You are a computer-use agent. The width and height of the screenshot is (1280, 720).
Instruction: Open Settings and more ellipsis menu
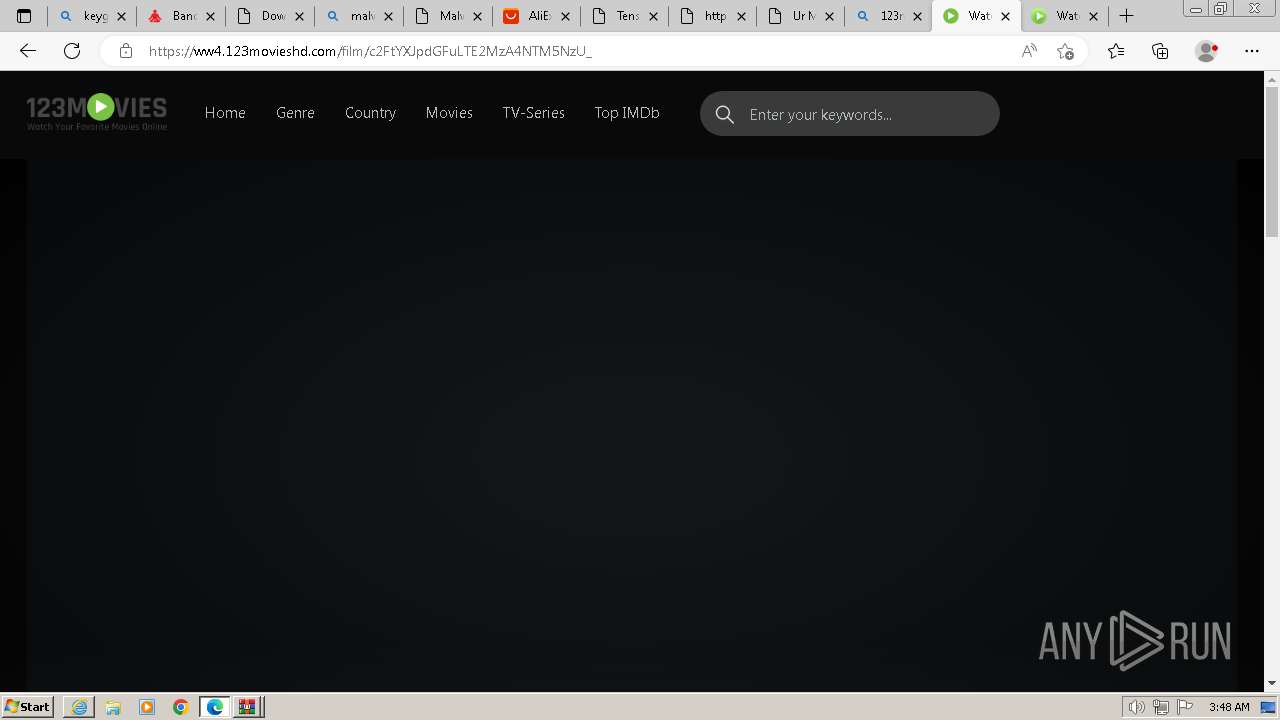1252,51
